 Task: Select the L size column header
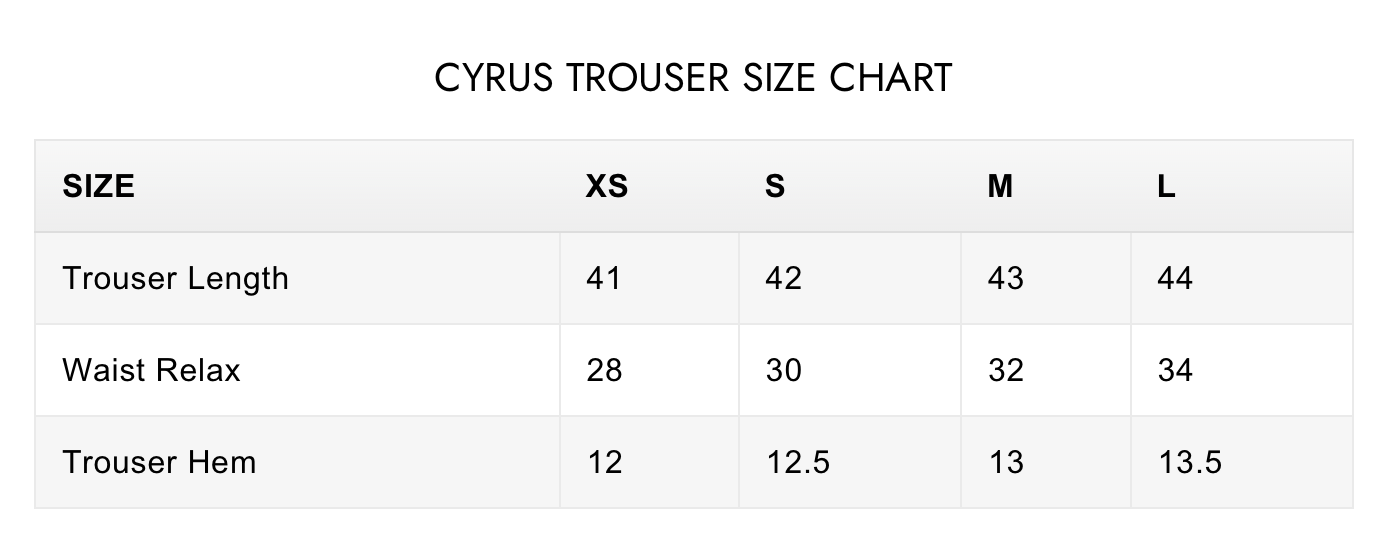tap(1166, 186)
